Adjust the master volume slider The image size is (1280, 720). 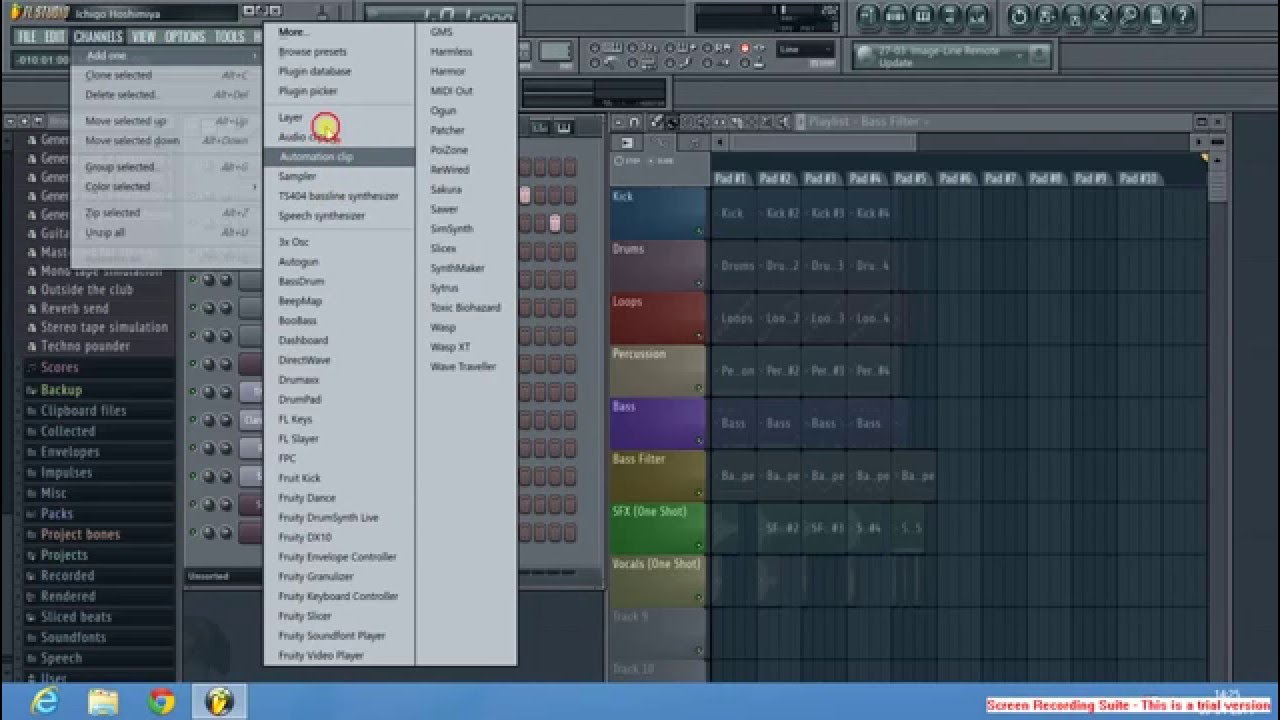tap(322, 12)
